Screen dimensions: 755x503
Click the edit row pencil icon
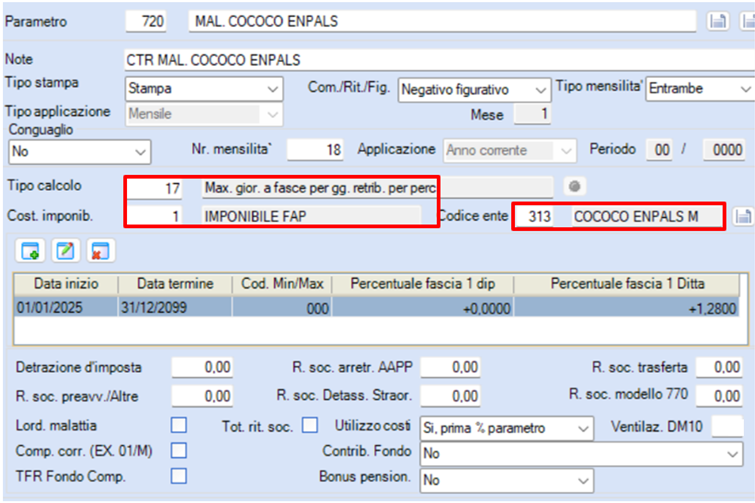[x=65, y=251]
